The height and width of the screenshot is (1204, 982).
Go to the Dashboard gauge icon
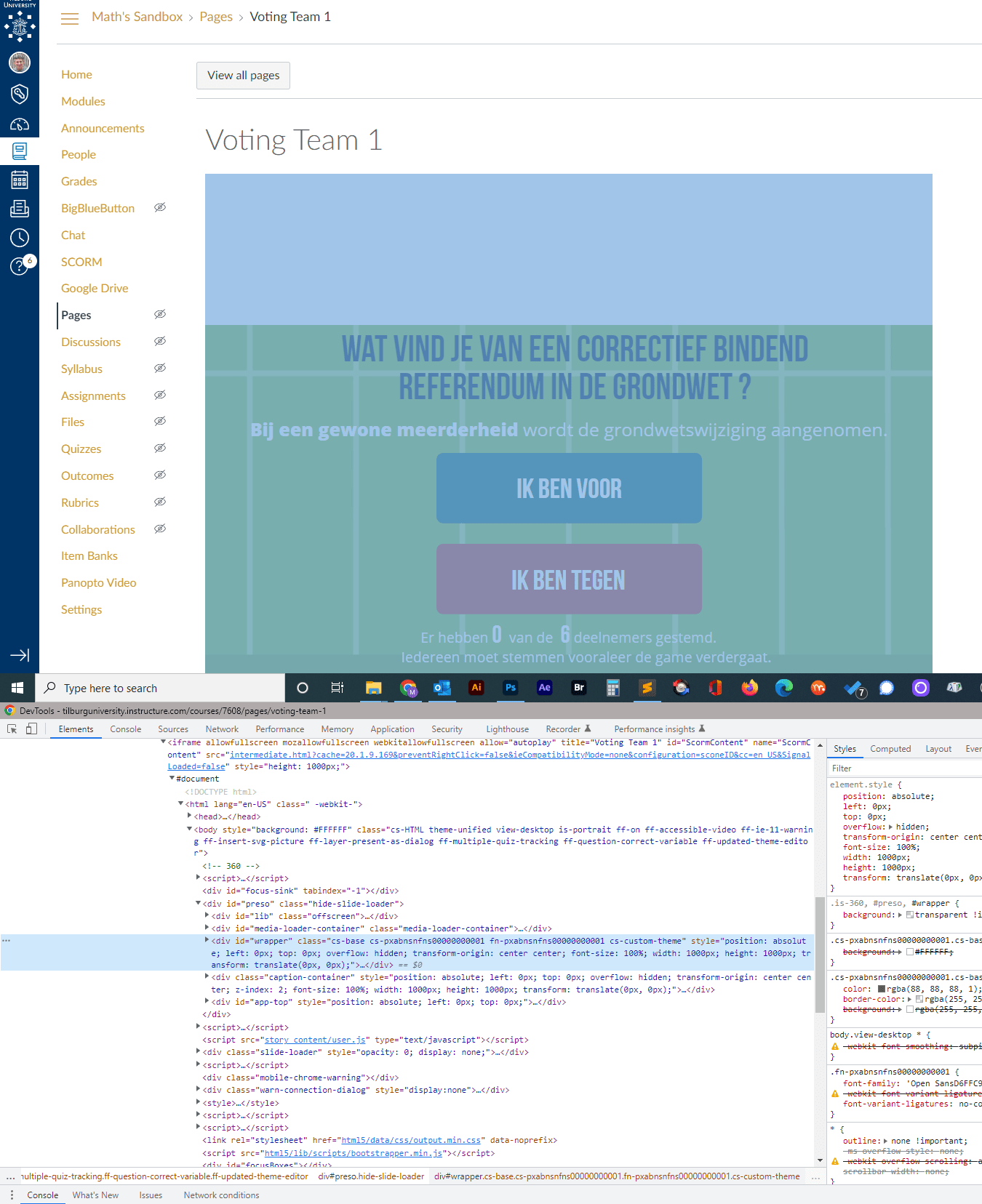coord(20,124)
